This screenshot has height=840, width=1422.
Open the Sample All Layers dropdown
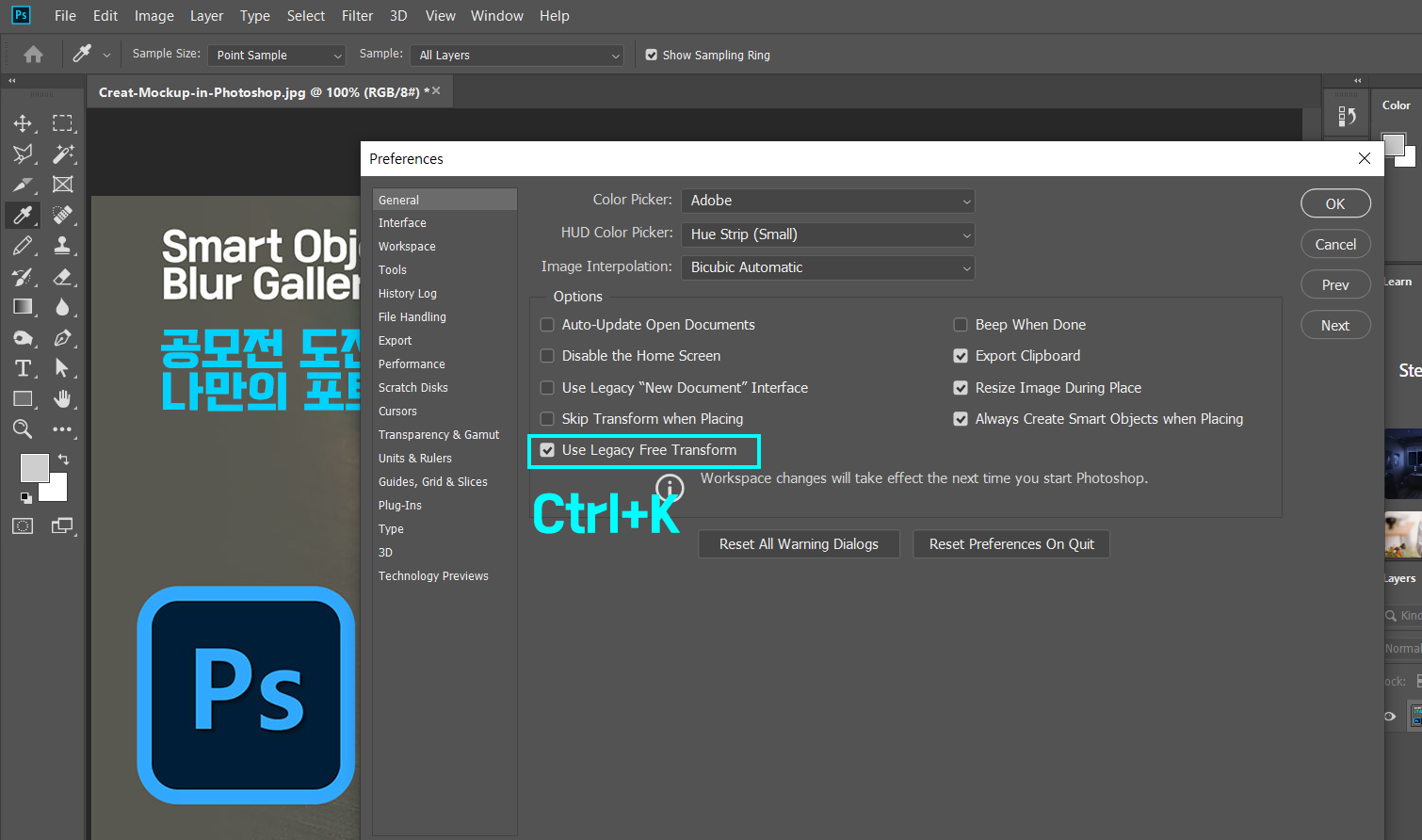(517, 56)
